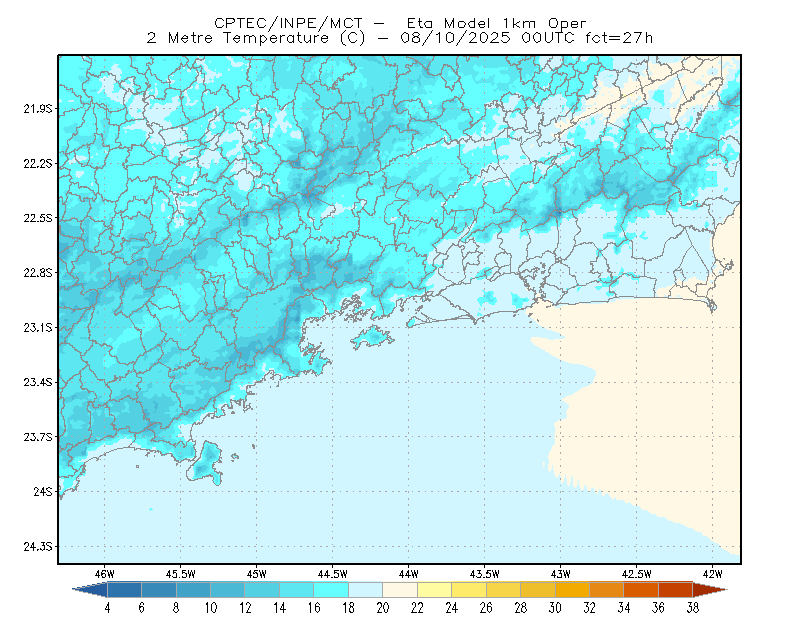
Task: Click the 4-6 degree dark blue swatch
Action: [x=124, y=590]
